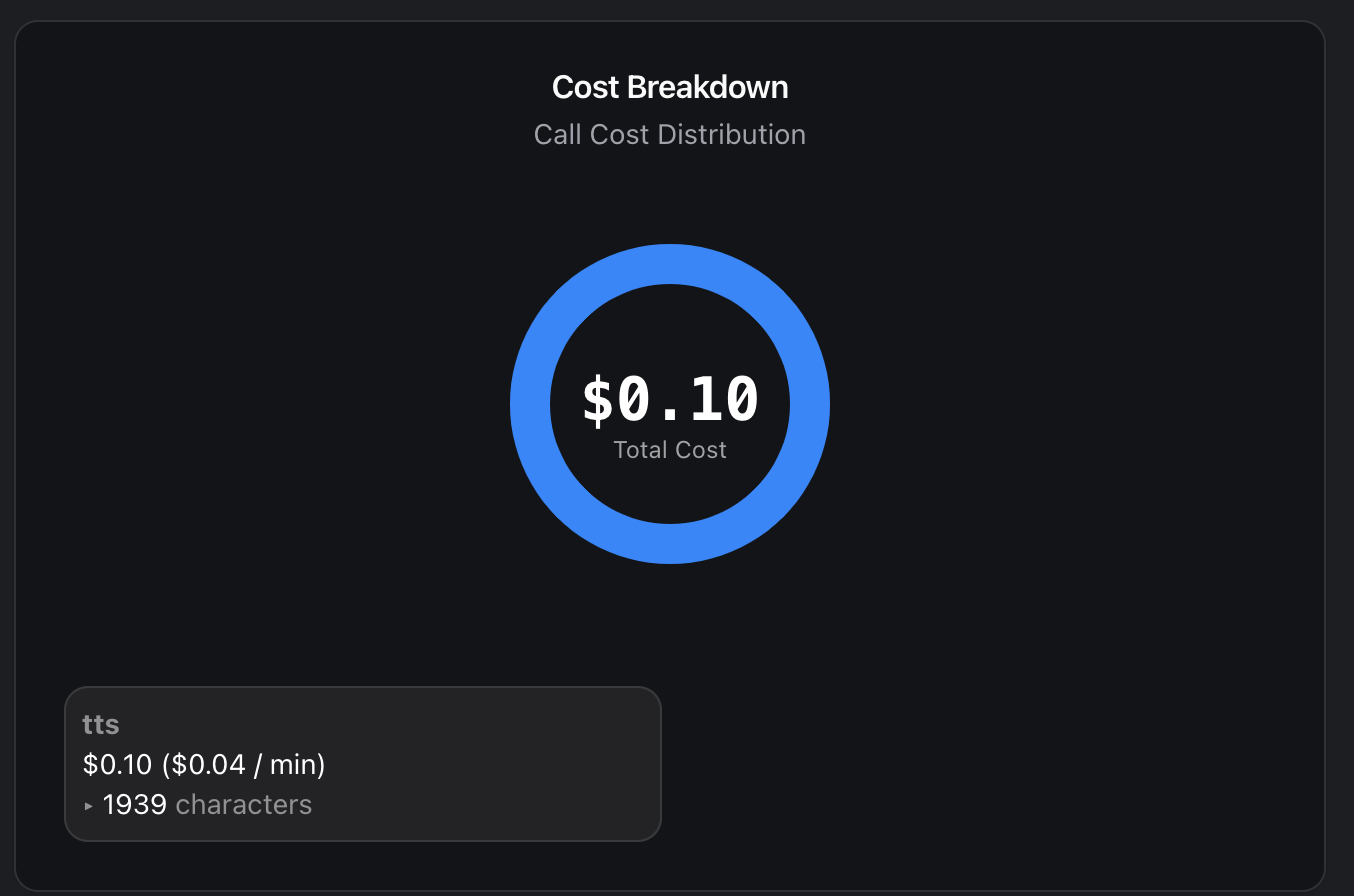
Task: Click the $0.10 total in the donut center
Action: (670, 399)
